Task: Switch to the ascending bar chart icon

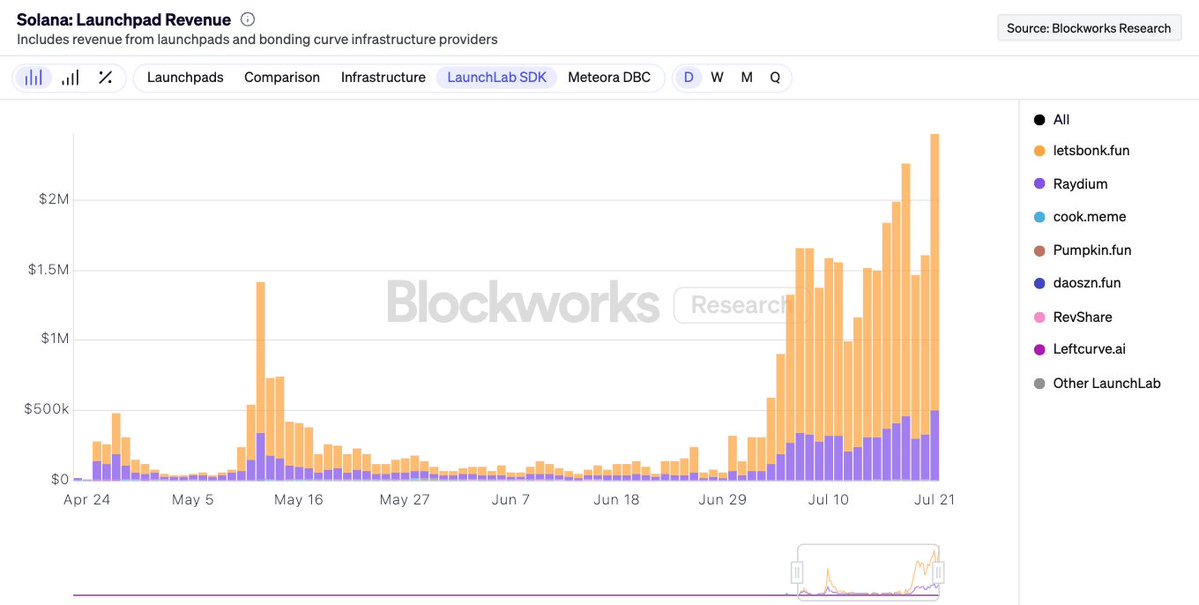Action: 70,77
